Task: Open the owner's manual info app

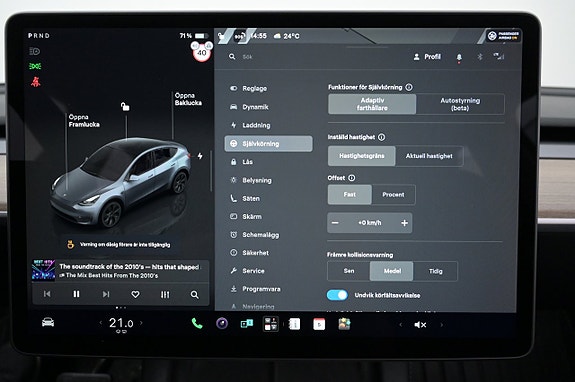Action: pyautogui.click(x=294, y=324)
